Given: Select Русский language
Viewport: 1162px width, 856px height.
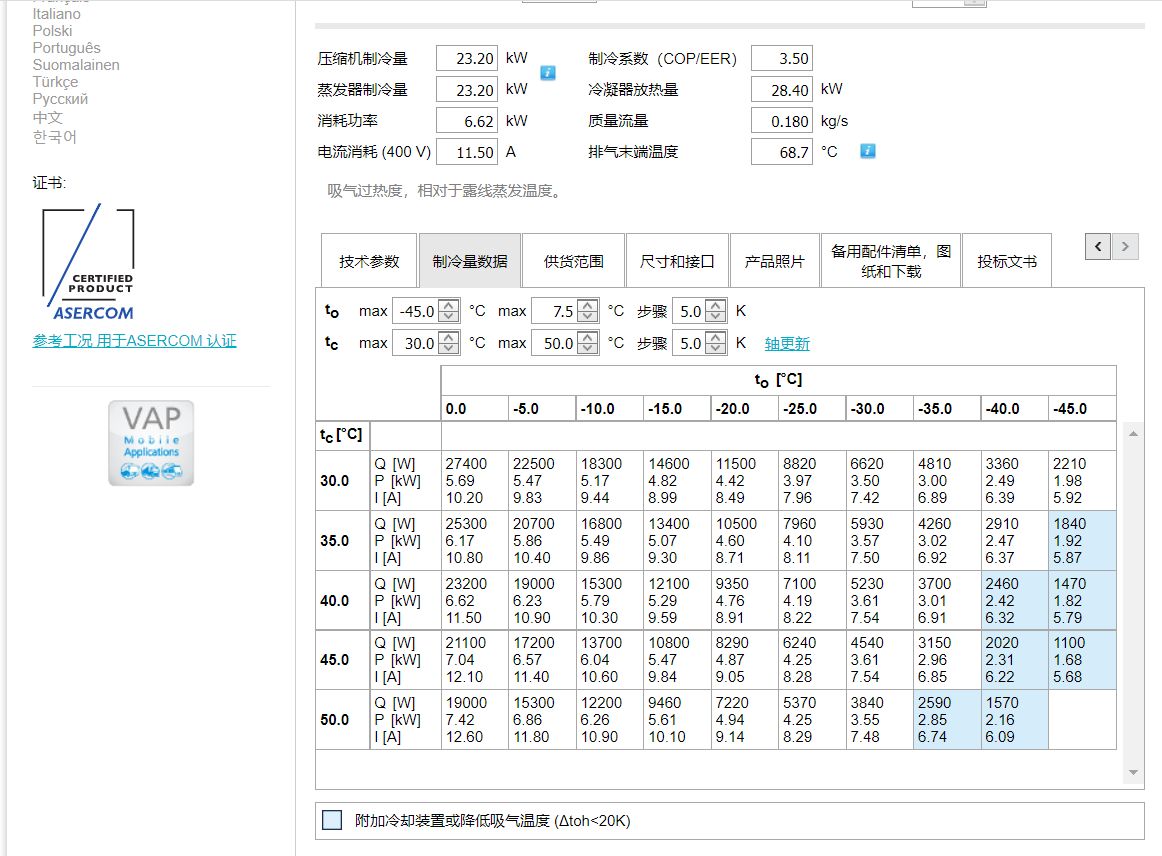Looking at the screenshot, I should click(60, 99).
